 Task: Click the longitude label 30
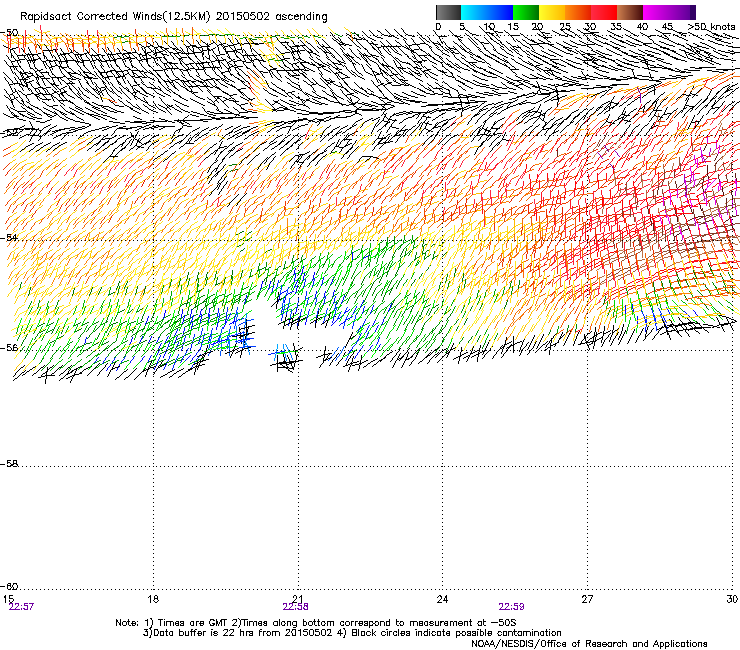732,599
